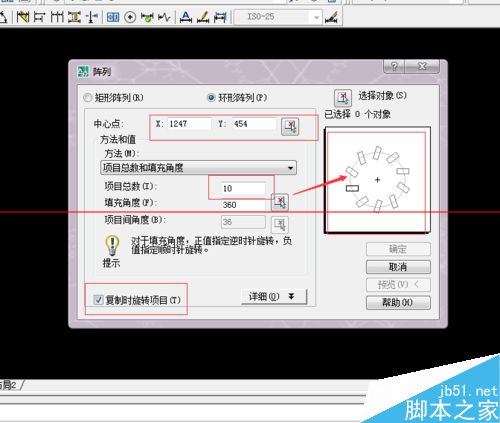Viewport: 500px width, 423px height.
Task: Click the Dimension Update icon
Action: coord(220,17)
